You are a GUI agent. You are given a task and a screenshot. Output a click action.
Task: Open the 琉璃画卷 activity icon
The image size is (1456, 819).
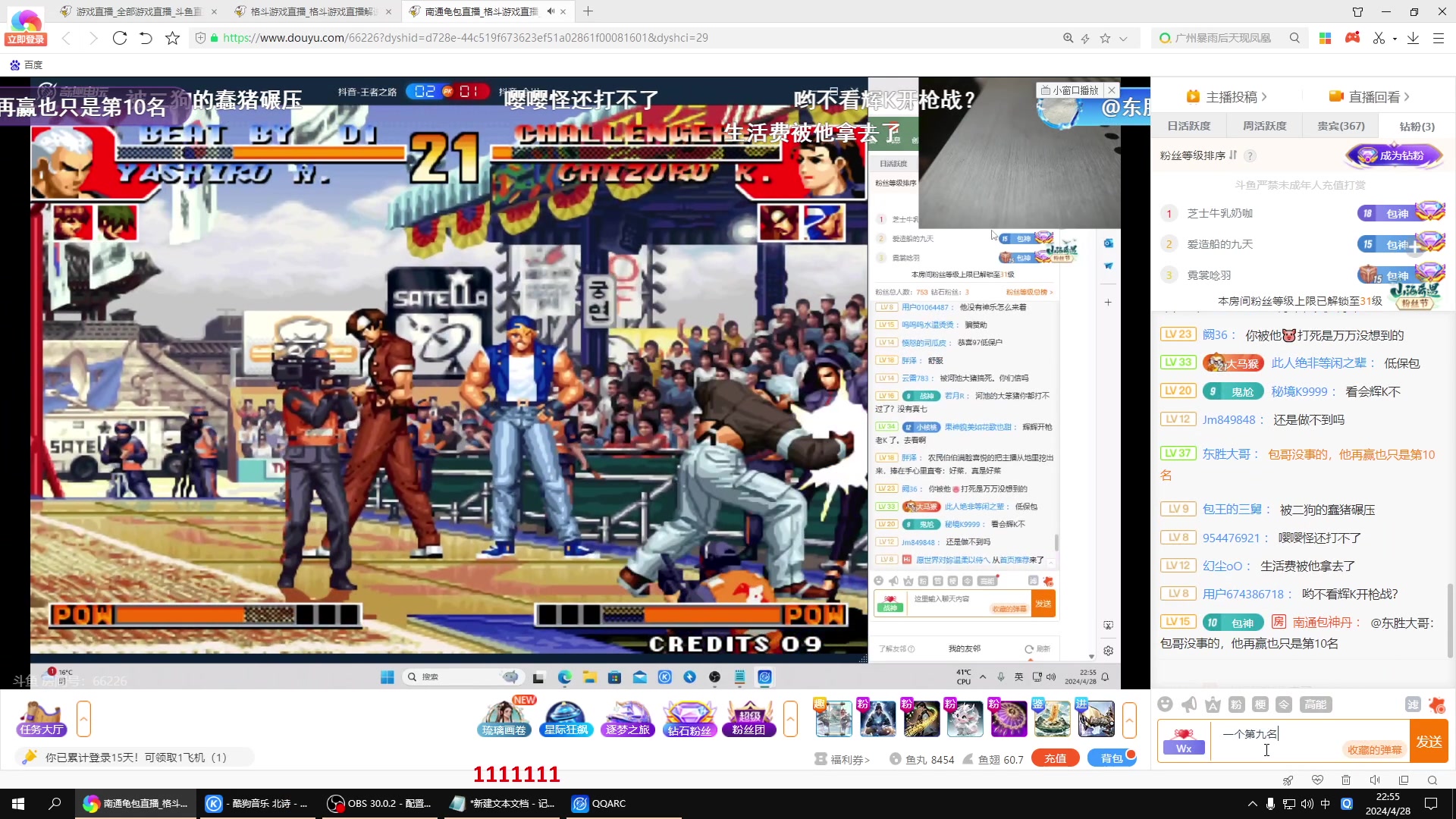504,717
